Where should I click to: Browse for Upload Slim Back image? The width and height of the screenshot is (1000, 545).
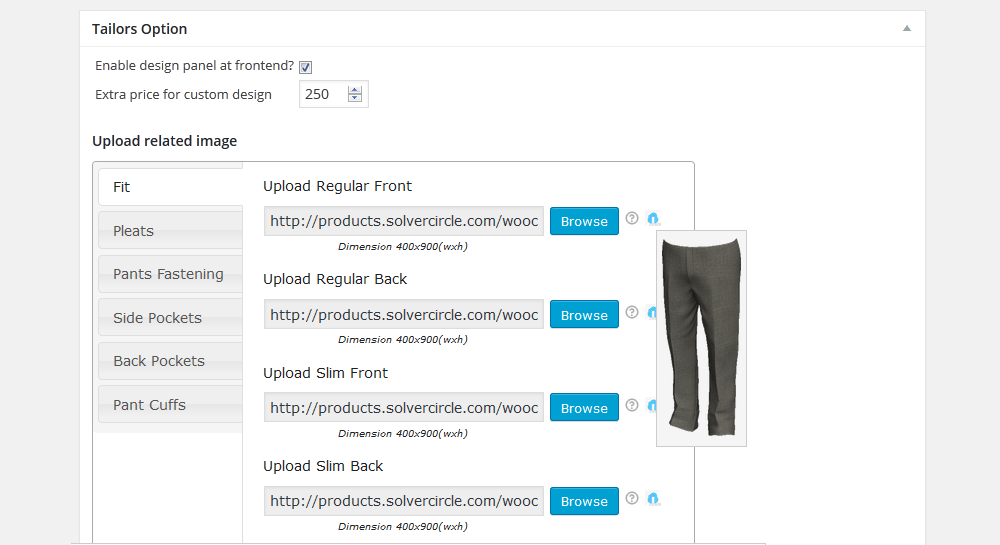pyautogui.click(x=584, y=501)
